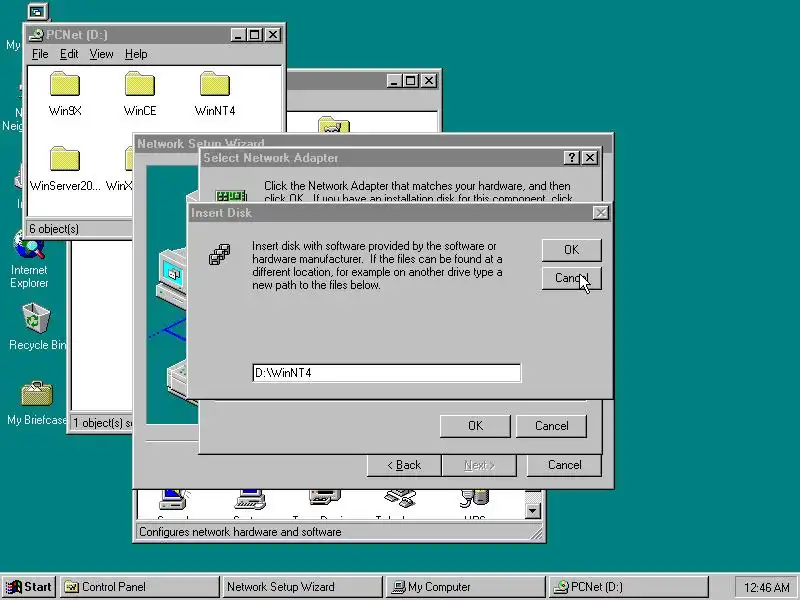Switch to My Computer taskbar button
Viewport: 800px width, 600px height.
[x=465, y=587]
